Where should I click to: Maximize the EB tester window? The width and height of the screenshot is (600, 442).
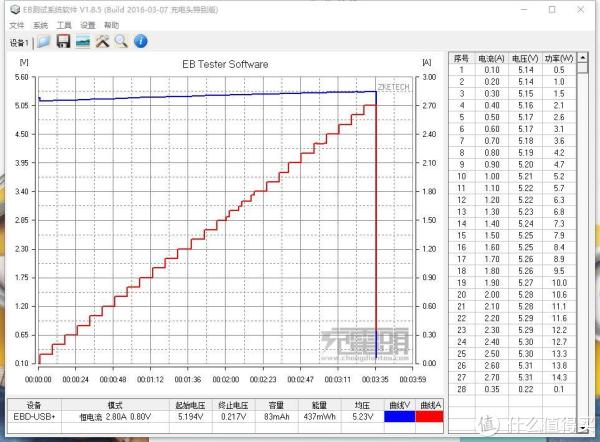[552, 10]
